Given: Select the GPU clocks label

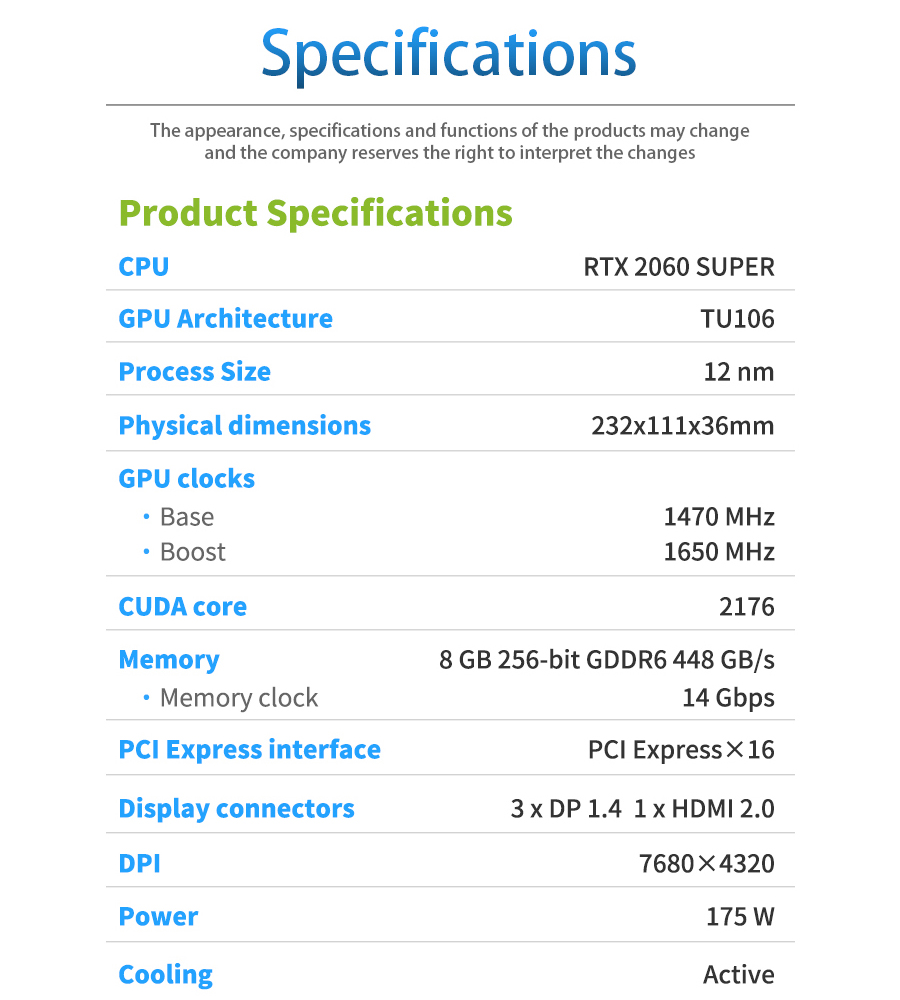Looking at the screenshot, I should tap(186, 479).
